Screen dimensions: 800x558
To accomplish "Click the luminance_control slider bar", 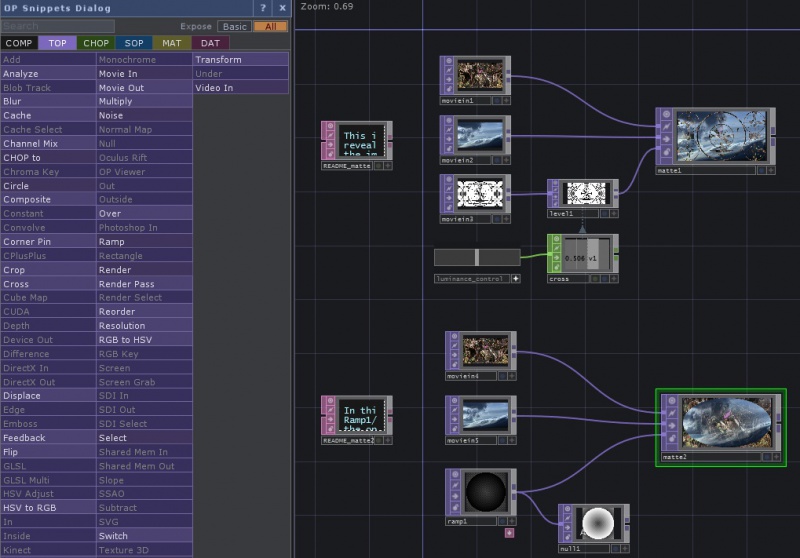I will 477,257.
